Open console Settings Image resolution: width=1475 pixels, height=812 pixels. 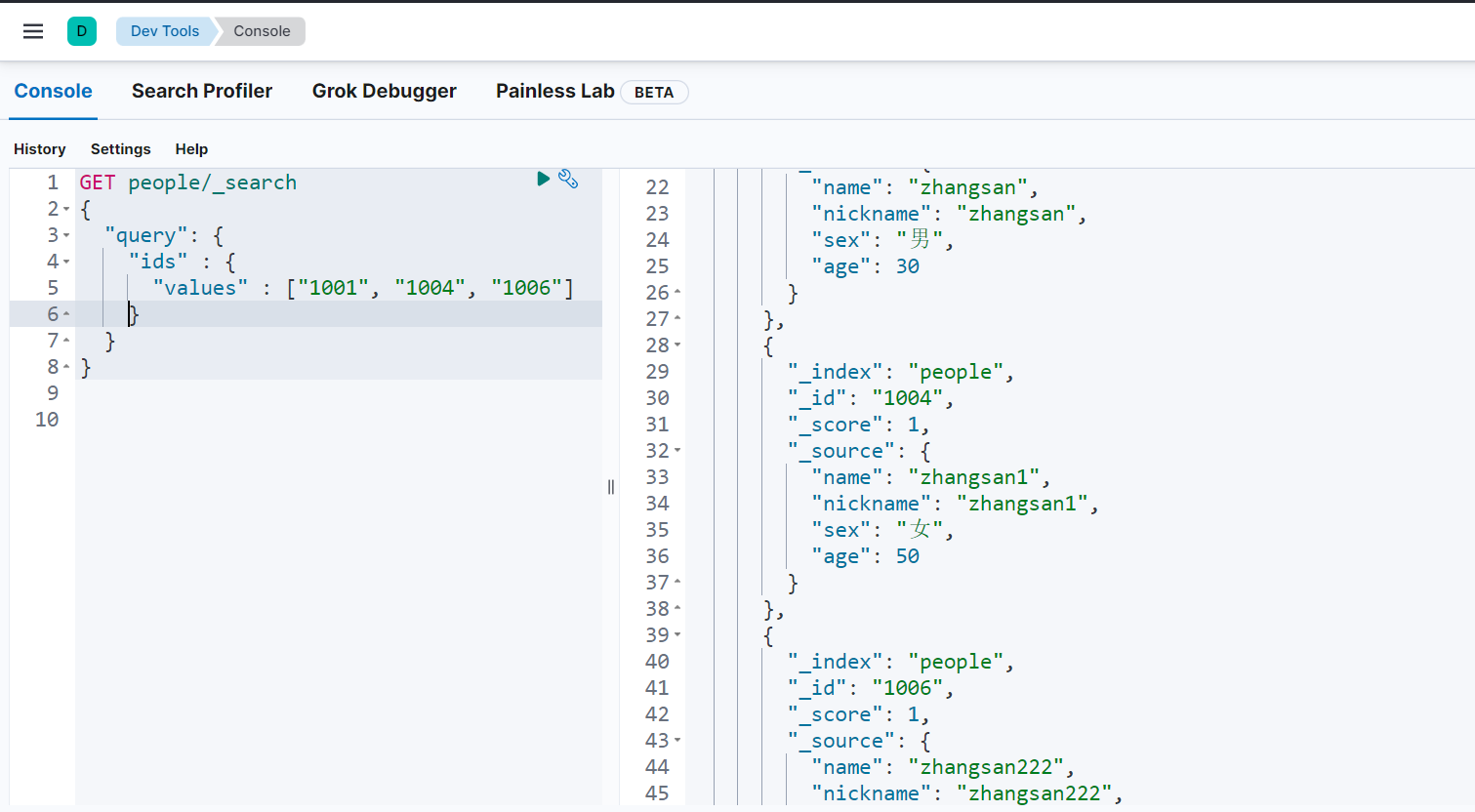[x=121, y=149]
